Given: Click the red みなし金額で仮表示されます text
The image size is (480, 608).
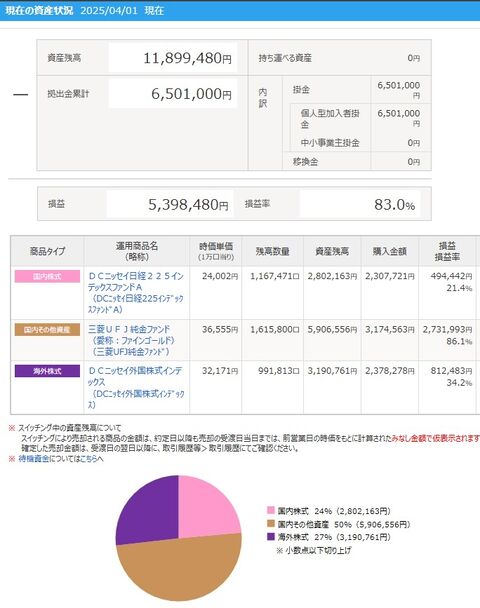Looking at the screenshot, I should [x=435, y=438].
